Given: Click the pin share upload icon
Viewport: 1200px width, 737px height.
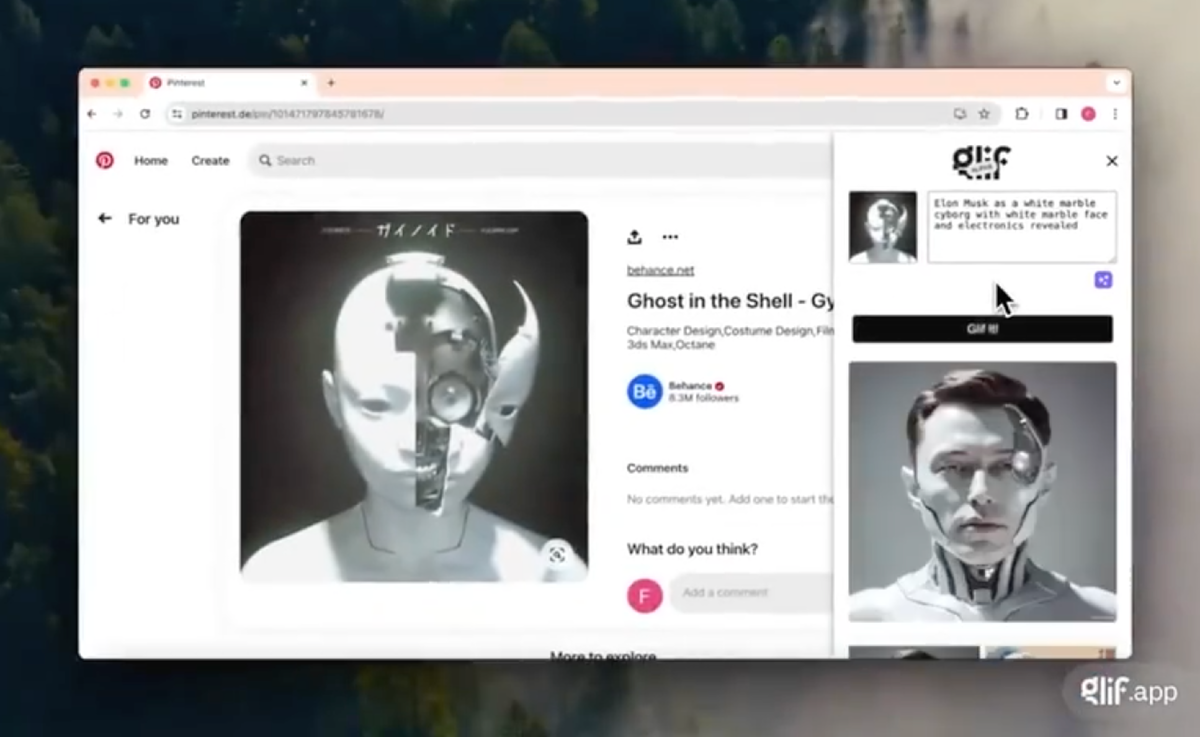Looking at the screenshot, I should pos(634,237).
